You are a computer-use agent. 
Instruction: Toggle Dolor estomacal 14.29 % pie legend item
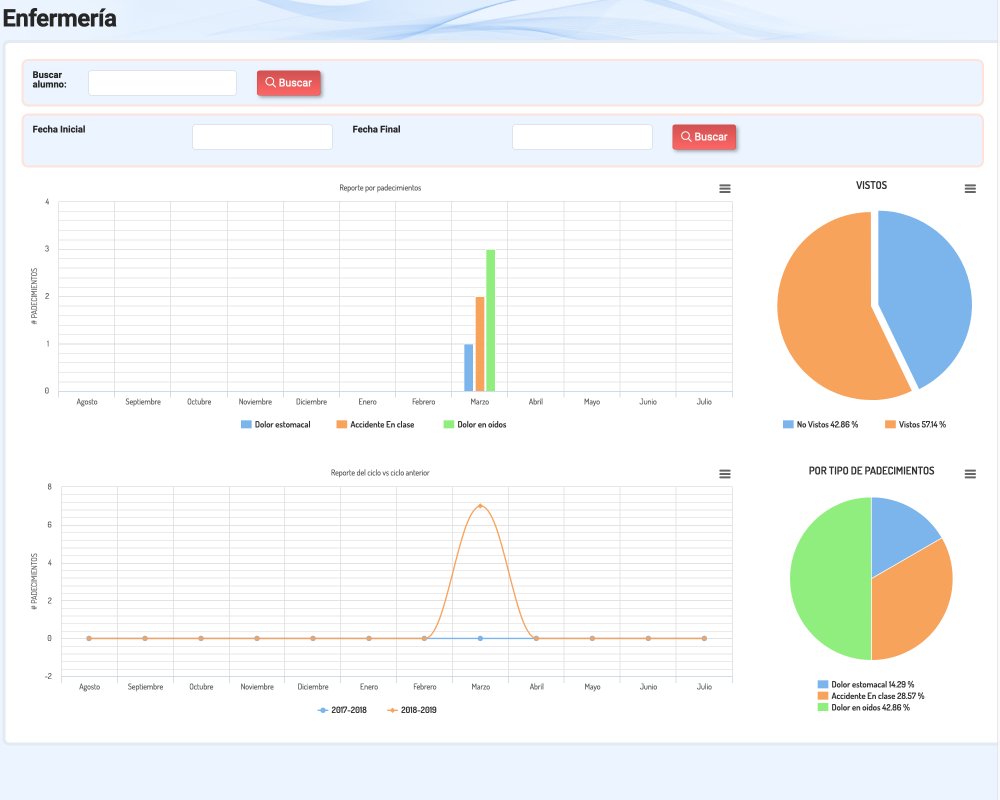coord(866,685)
